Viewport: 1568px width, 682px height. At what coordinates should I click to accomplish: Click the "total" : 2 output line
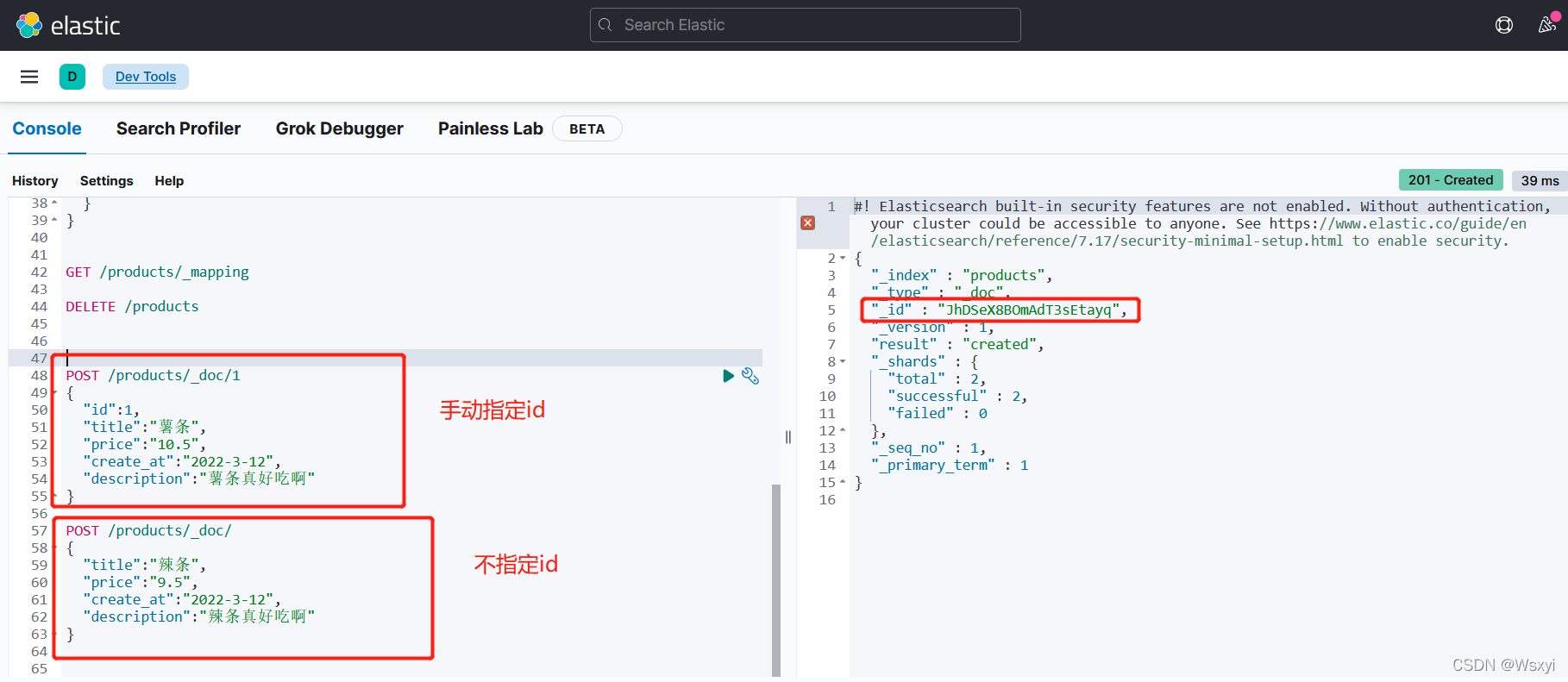(x=936, y=379)
